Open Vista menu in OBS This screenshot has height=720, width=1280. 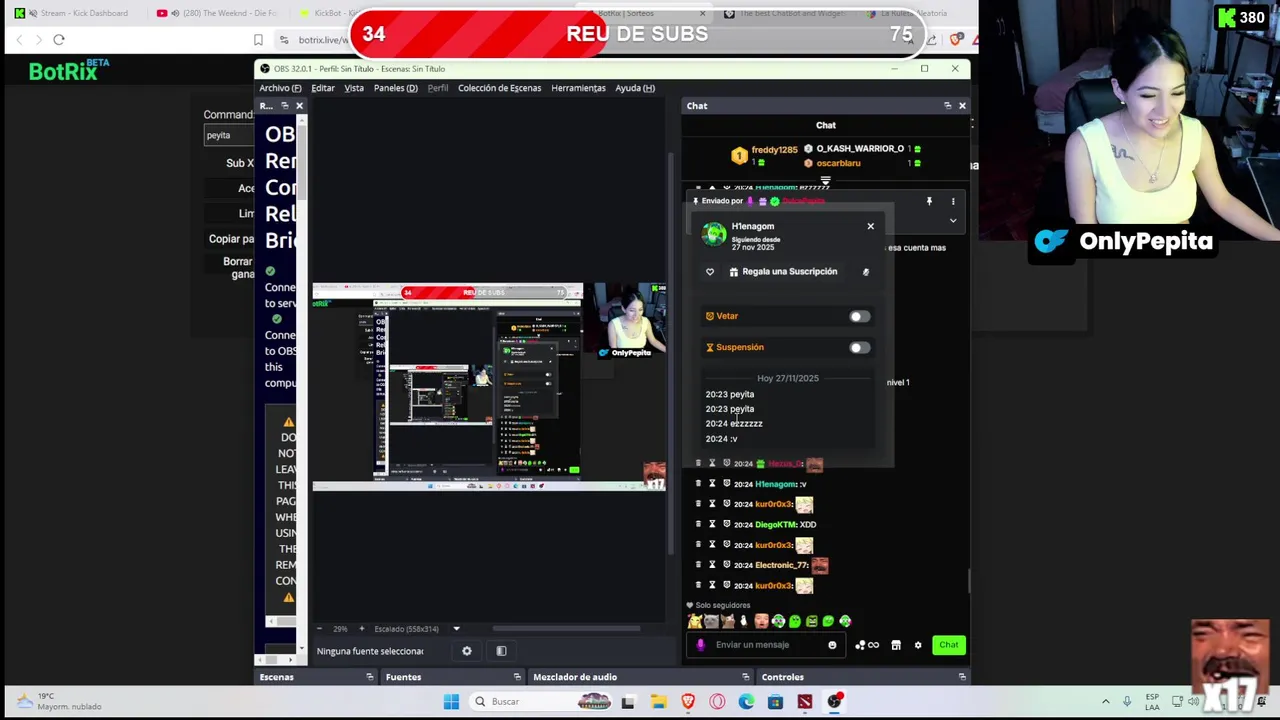[354, 88]
